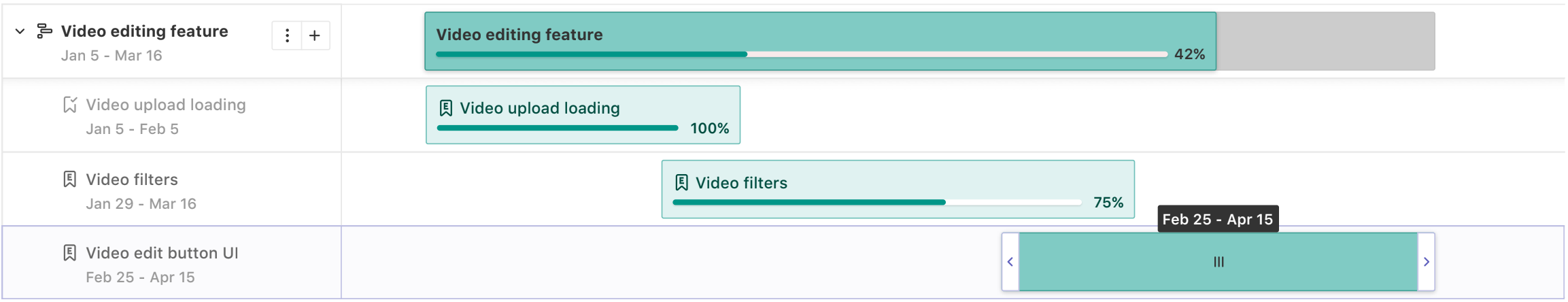This screenshot has height=302, width=1568.
Task: Click the gray overflow section of the feature bar
Action: click(1325, 41)
